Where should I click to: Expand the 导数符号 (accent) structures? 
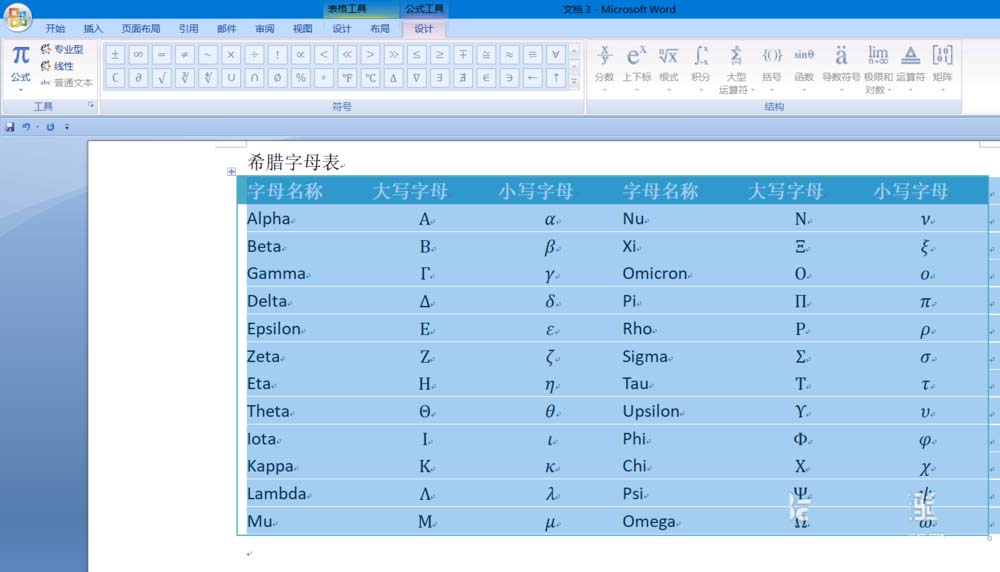[841, 68]
